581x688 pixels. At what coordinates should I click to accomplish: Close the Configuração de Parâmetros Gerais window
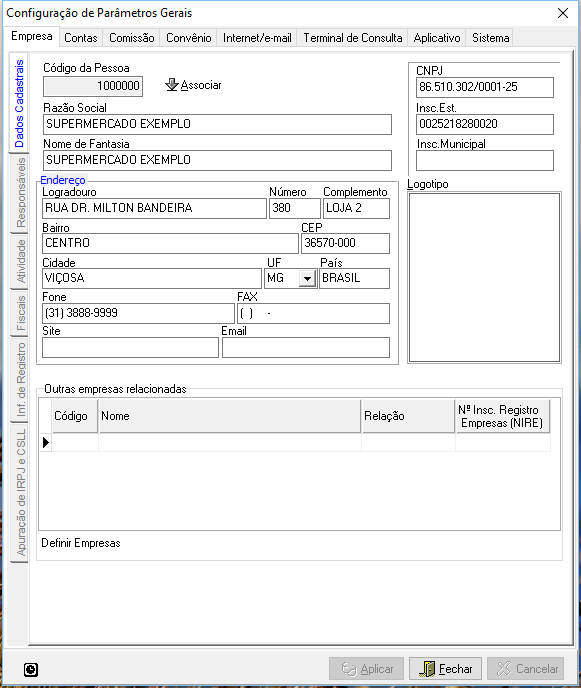click(563, 13)
